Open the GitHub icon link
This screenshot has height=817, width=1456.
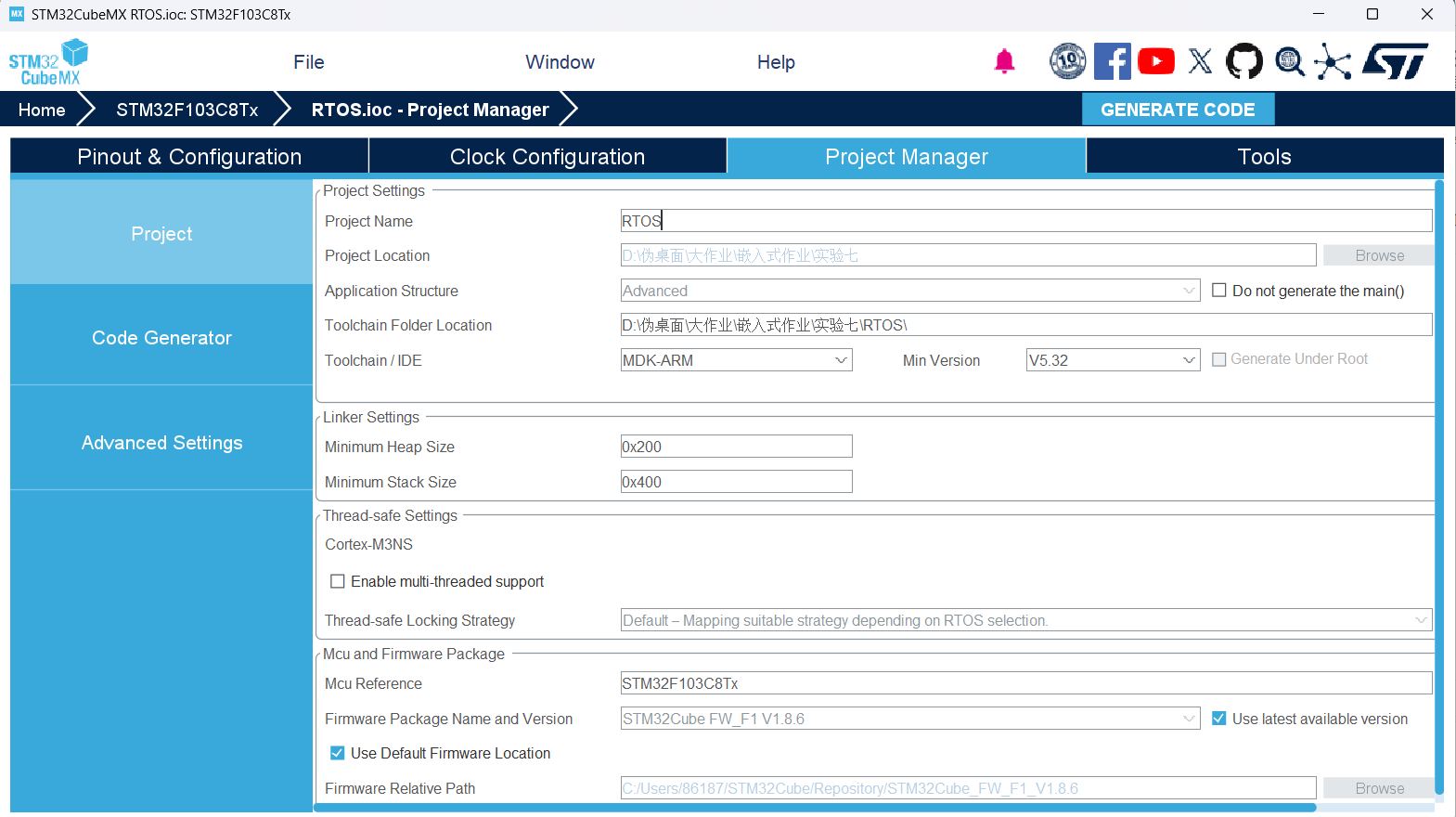[1244, 61]
